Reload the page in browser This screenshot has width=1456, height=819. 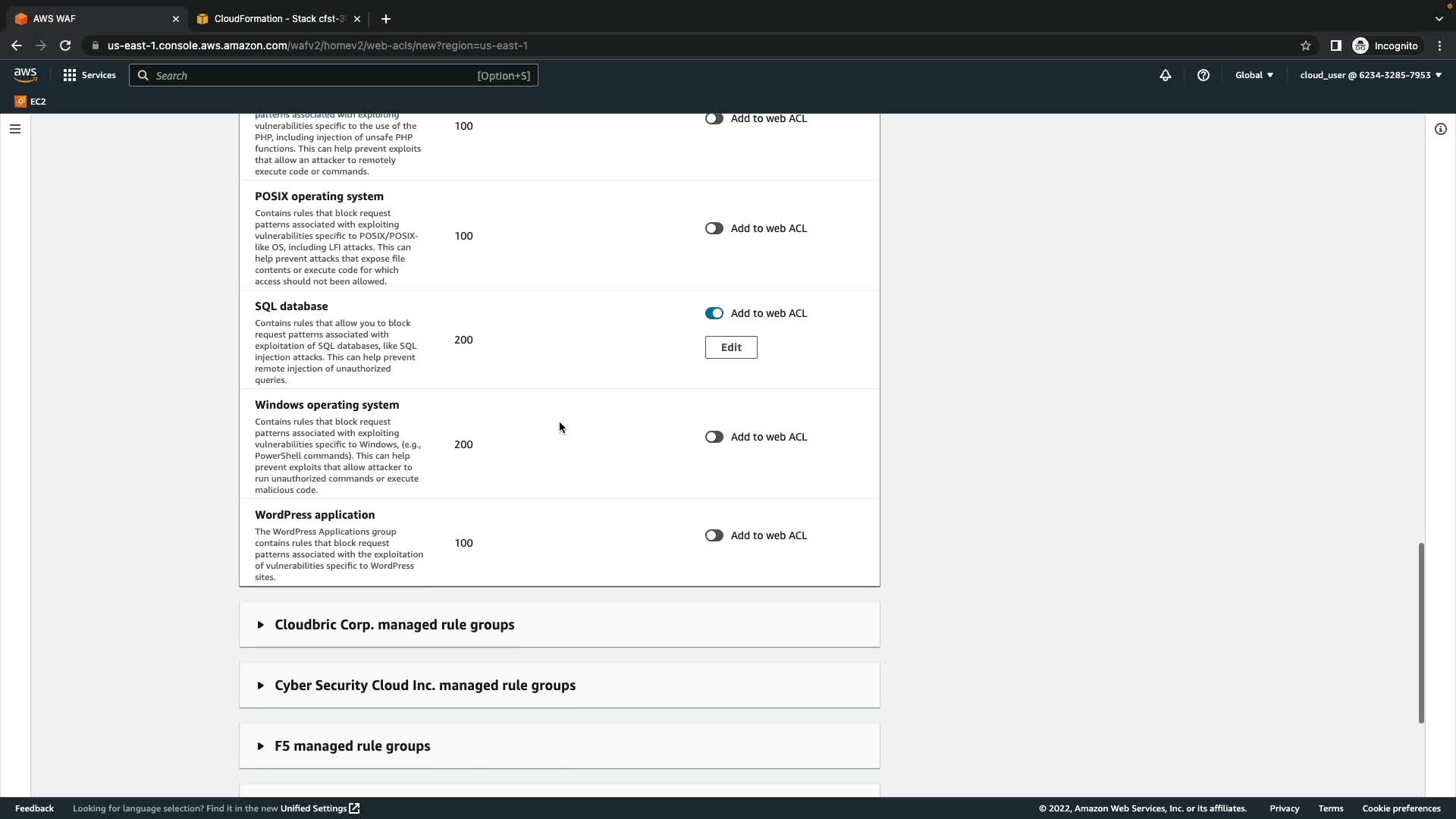coord(65,45)
